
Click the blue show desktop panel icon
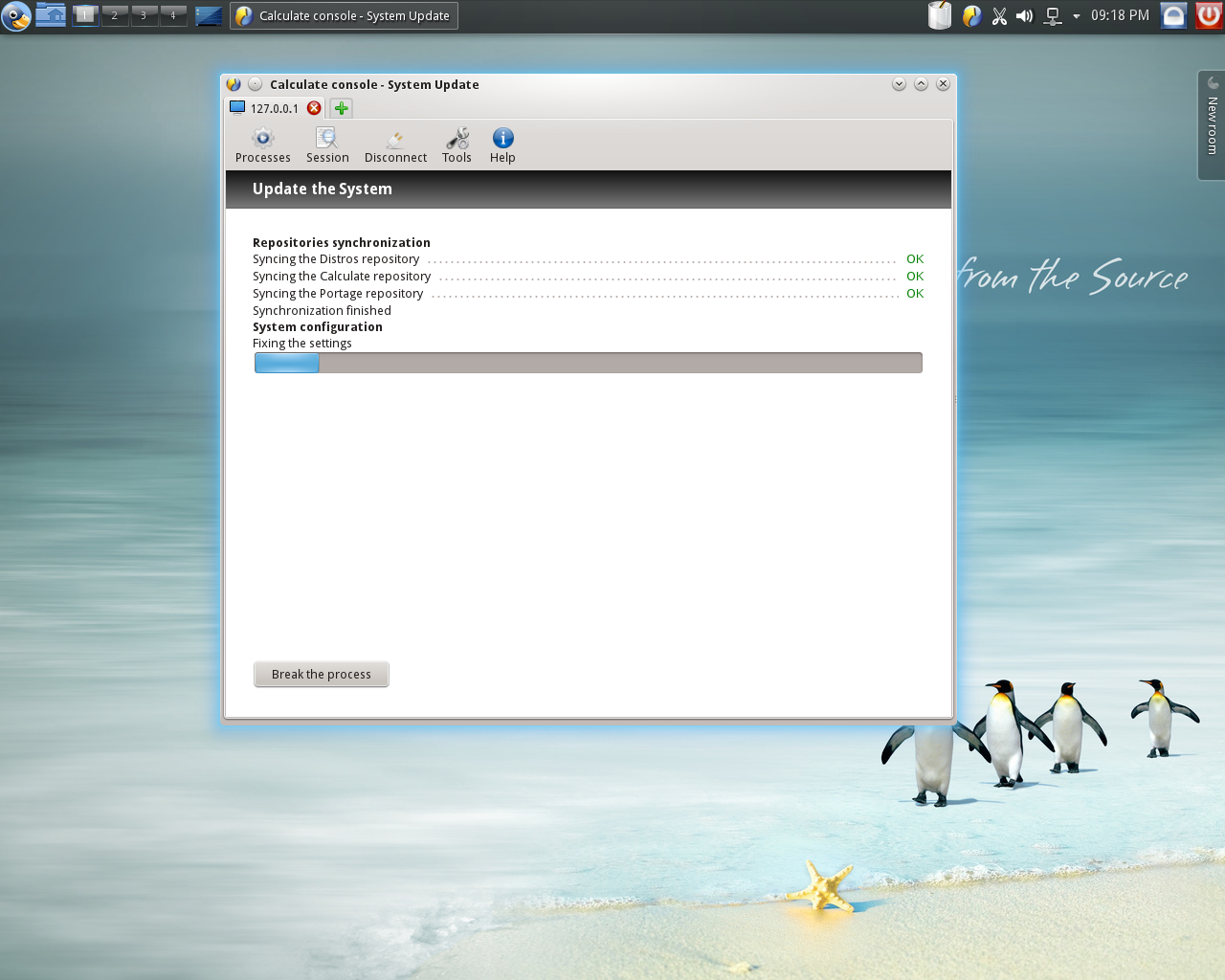point(209,15)
